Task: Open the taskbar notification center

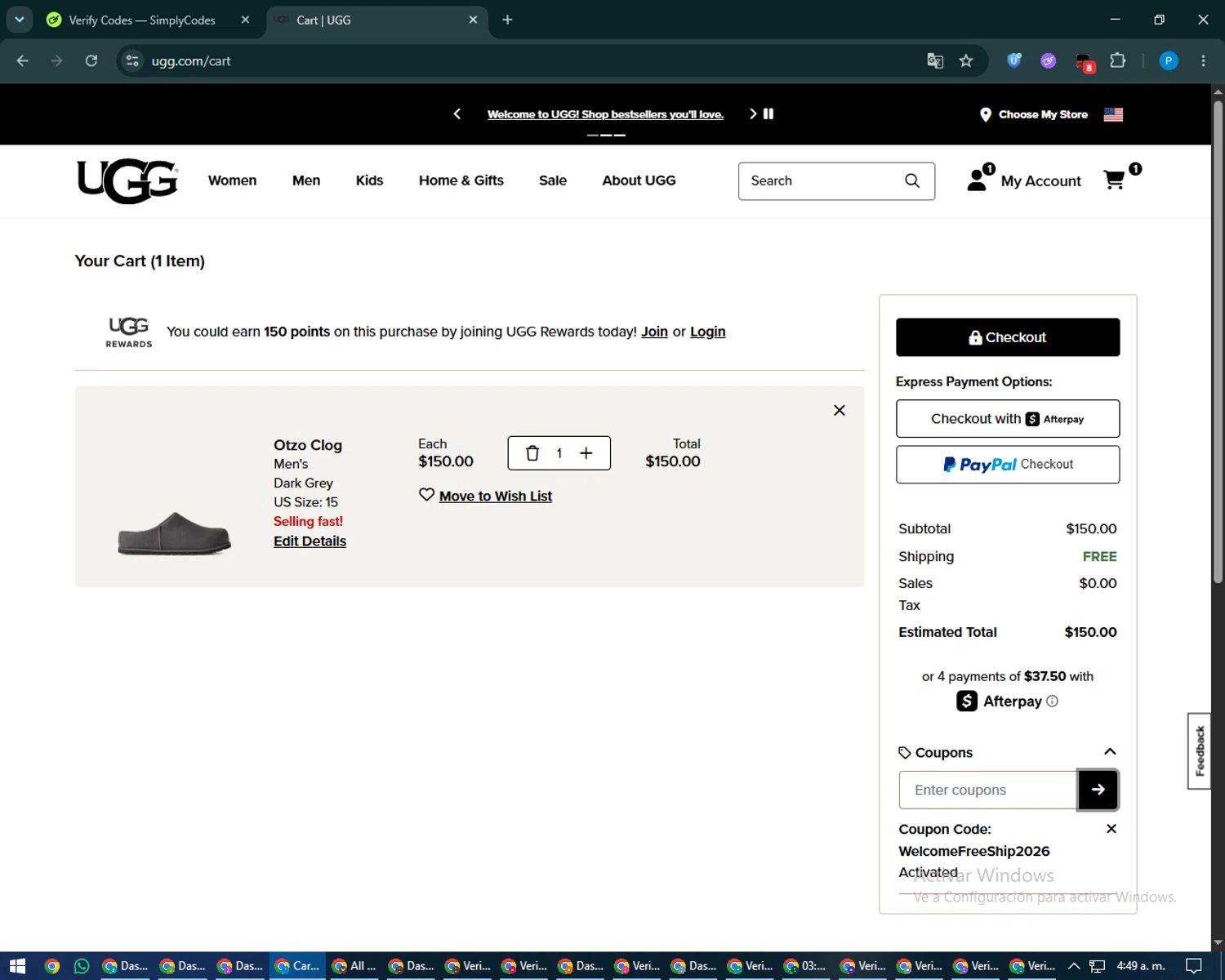Action: 1193,966
